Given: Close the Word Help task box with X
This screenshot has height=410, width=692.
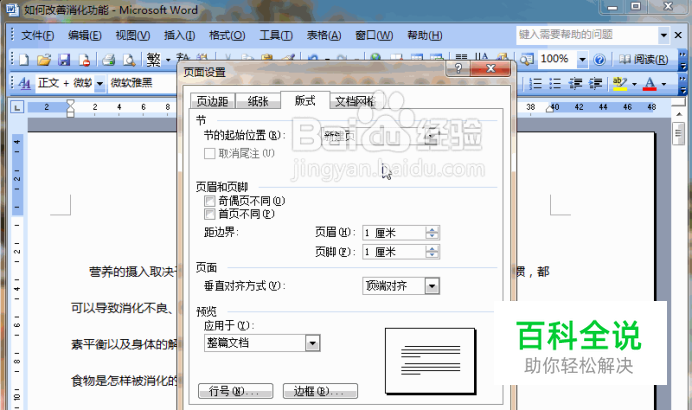Looking at the screenshot, I should [678, 35].
